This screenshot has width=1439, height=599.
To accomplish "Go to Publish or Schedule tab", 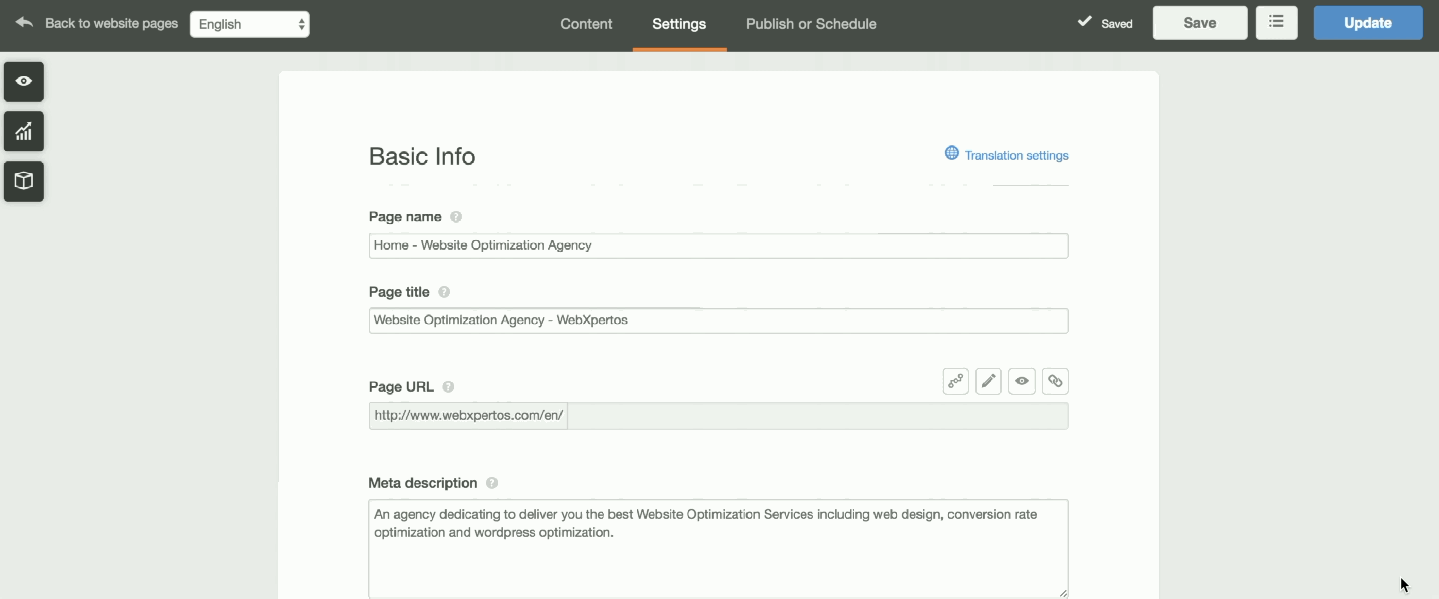I will pos(811,24).
